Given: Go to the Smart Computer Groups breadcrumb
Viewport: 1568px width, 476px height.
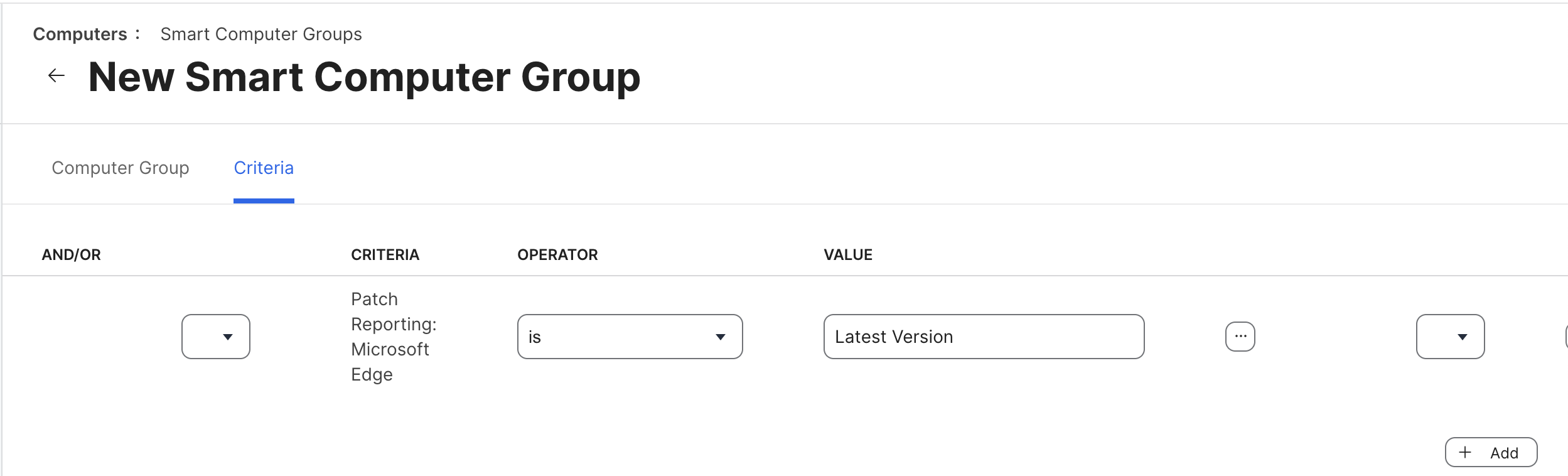Looking at the screenshot, I should [x=261, y=34].
